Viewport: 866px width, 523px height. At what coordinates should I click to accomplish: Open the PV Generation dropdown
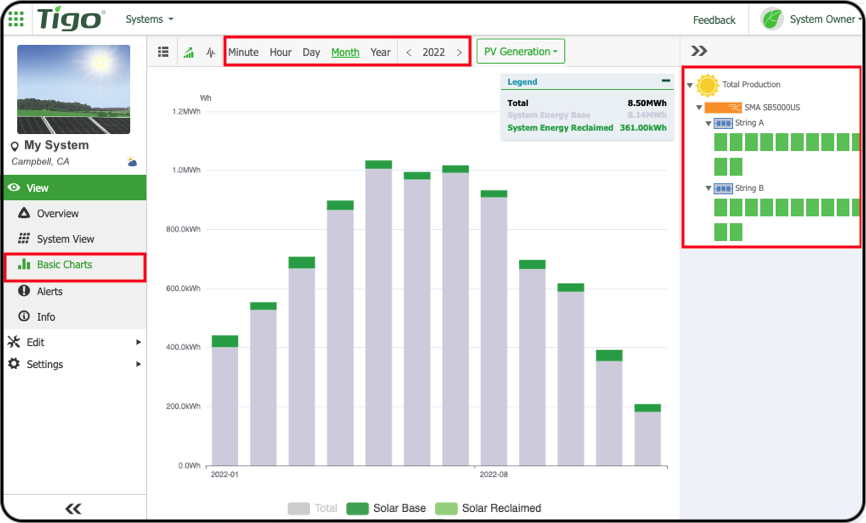(x=520, y=51)
